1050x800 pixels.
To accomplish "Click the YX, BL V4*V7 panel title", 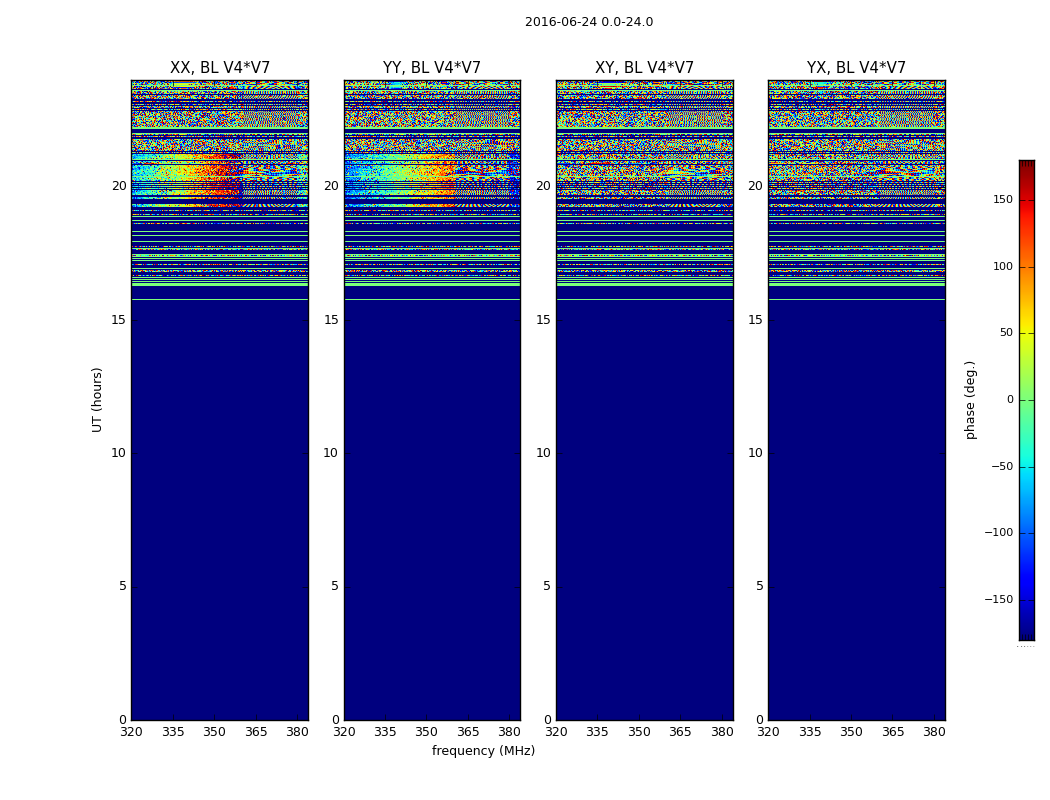I will point(856,68).
